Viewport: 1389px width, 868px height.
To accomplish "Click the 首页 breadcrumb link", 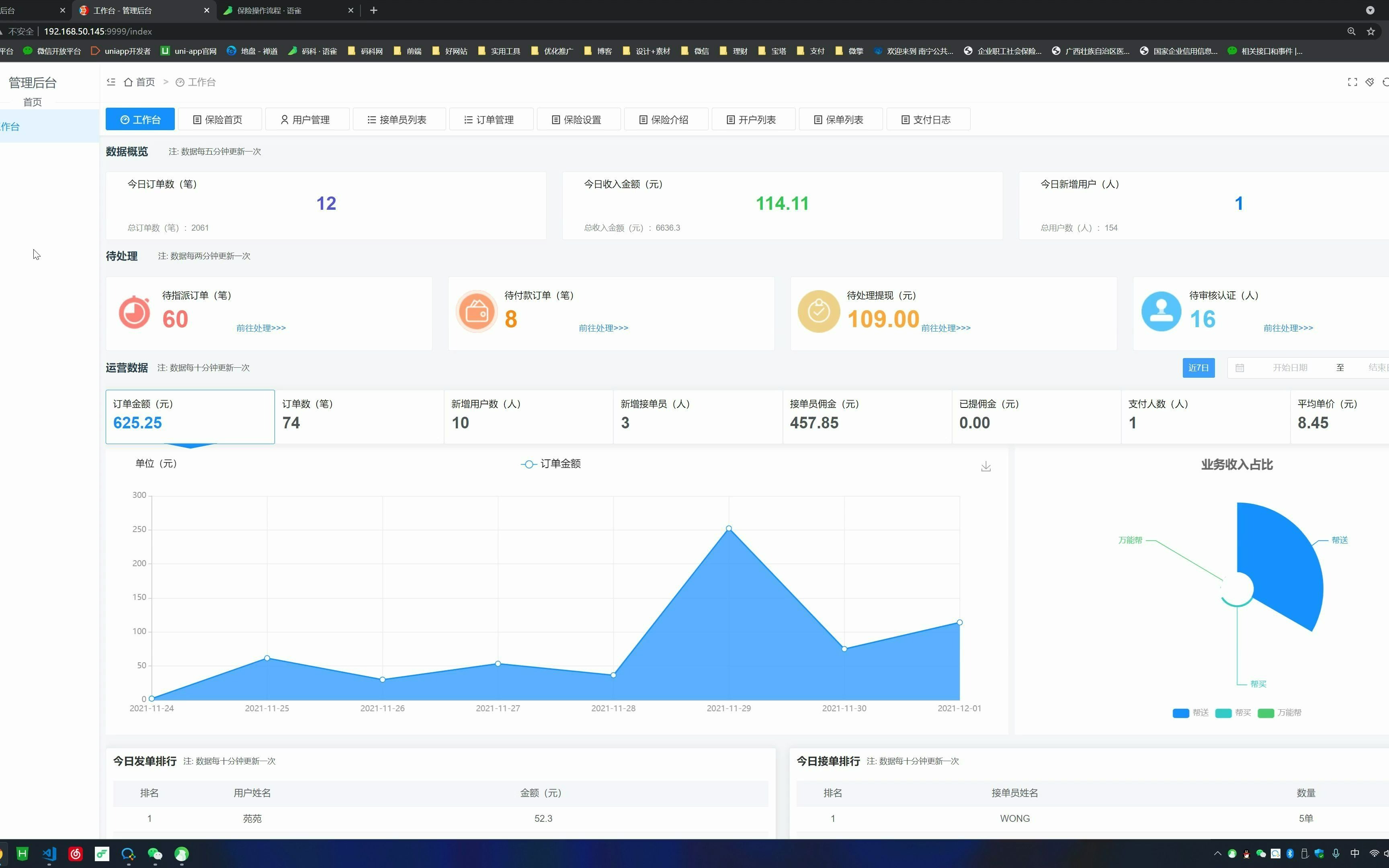I will click(x=139, y=82).
